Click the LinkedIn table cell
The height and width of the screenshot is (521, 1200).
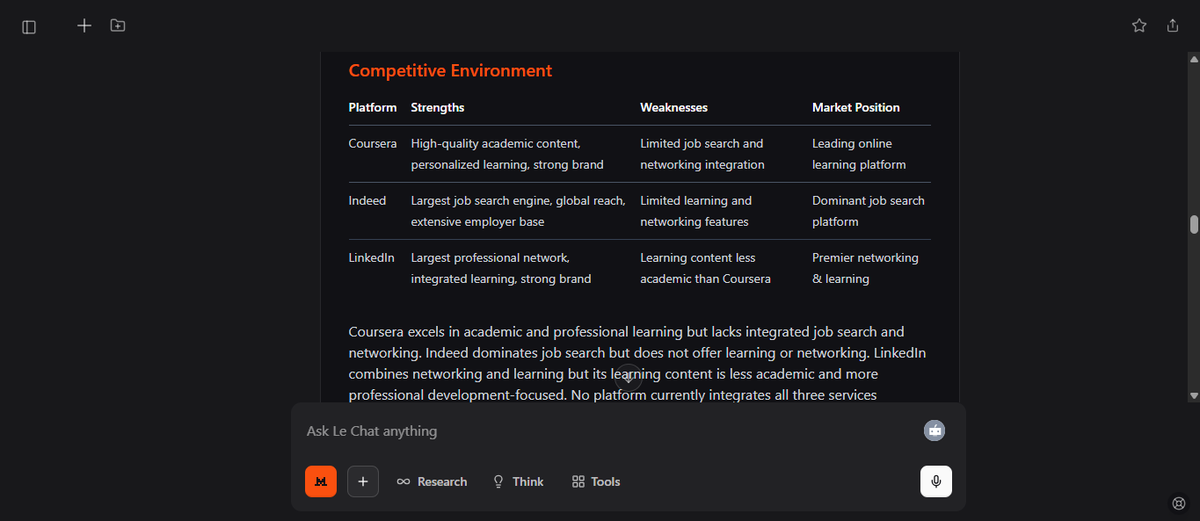pos(372,258)
